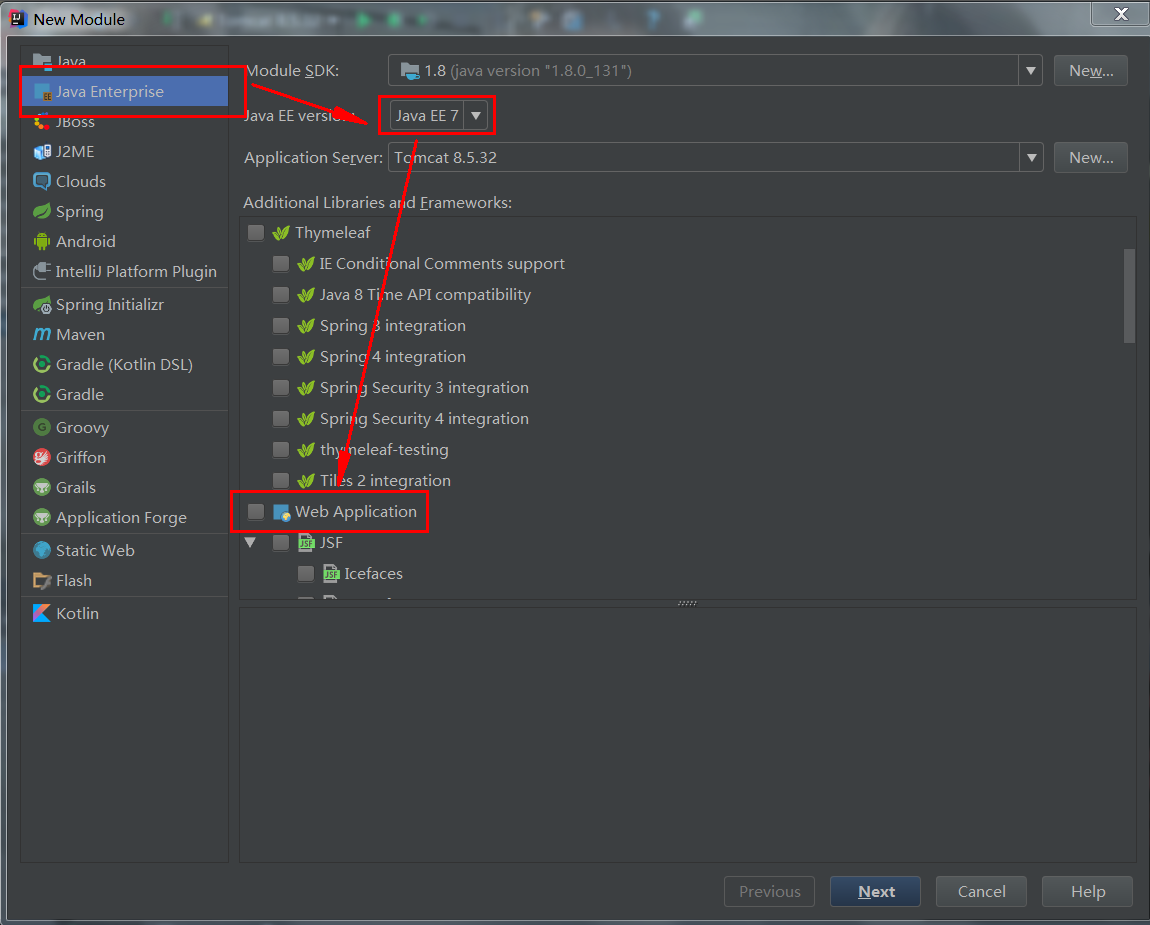Image resolution: width=1150 pixels, height=925 pixels.
Task: Enable the JSF checkbox
Action: [281, 543]
